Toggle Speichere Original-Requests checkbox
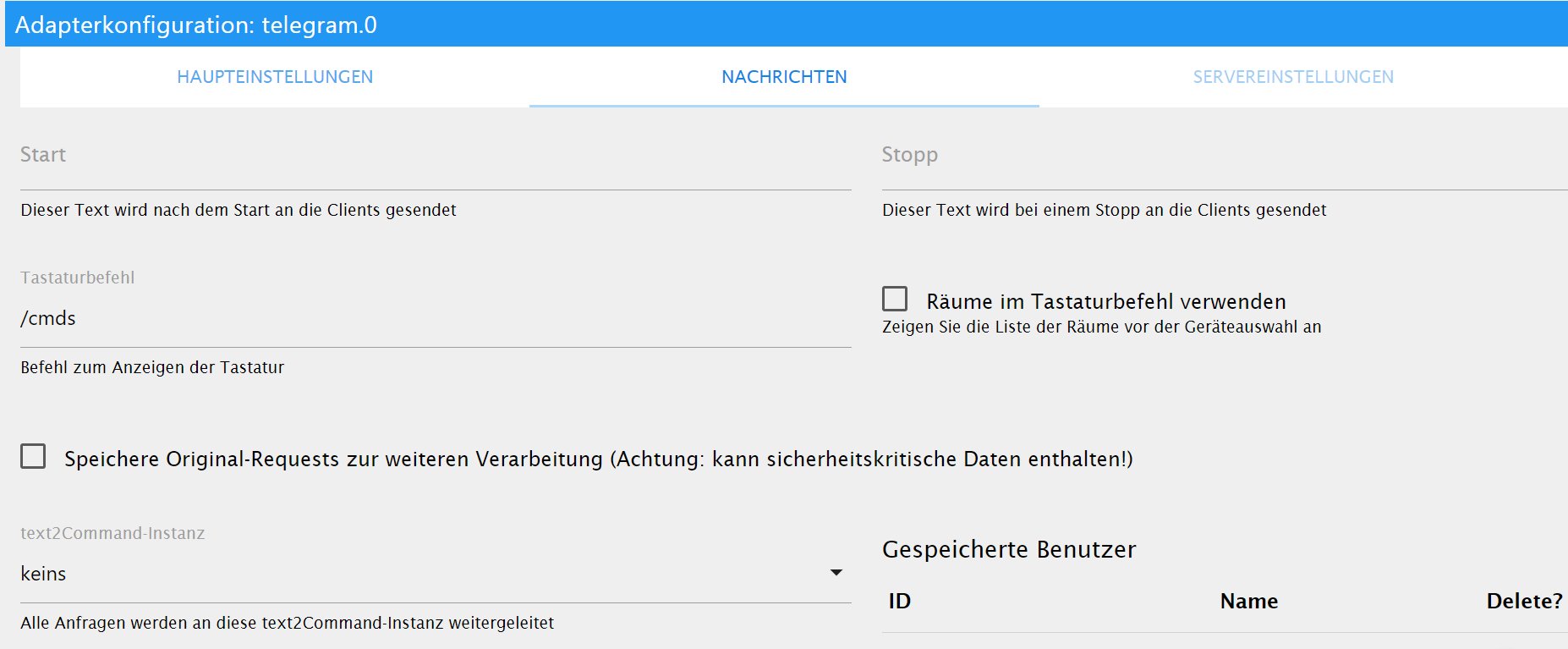1568x649 pixels. [33, 456]
